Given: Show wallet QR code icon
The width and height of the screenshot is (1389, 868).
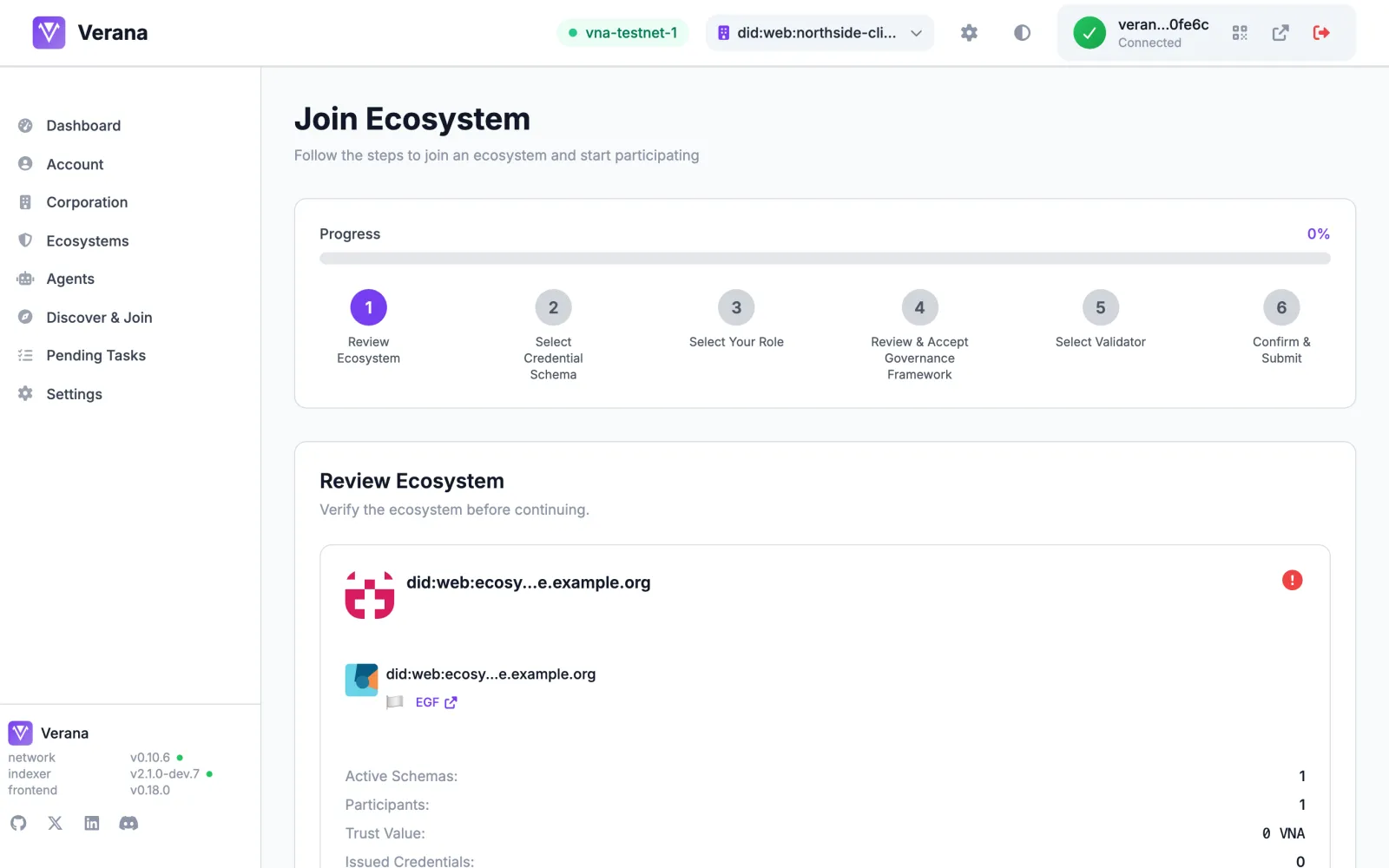Looking at the screenshot, I should tap(1240, 33).
